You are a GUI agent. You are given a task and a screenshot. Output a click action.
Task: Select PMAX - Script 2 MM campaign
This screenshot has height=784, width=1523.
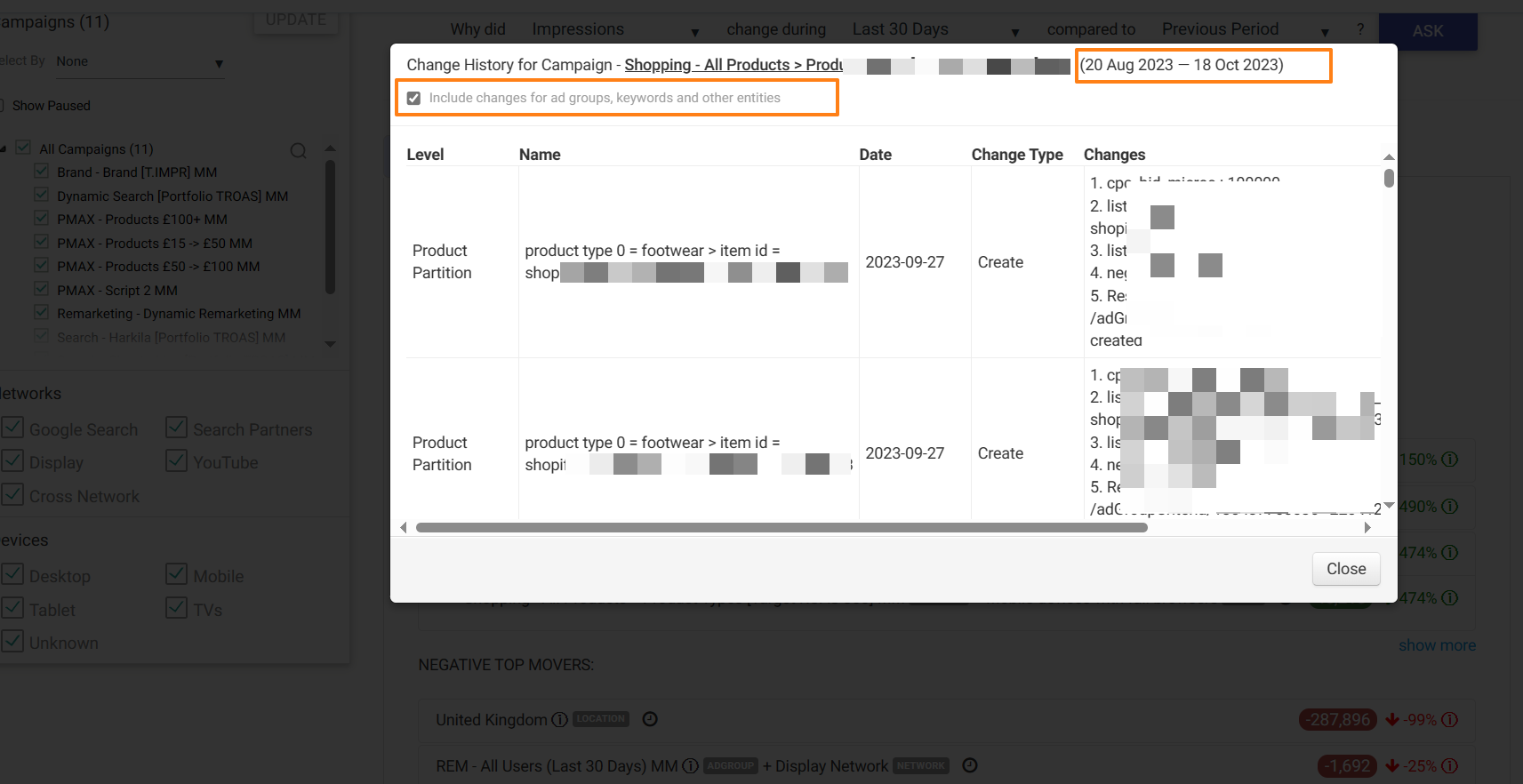point(116,291)
